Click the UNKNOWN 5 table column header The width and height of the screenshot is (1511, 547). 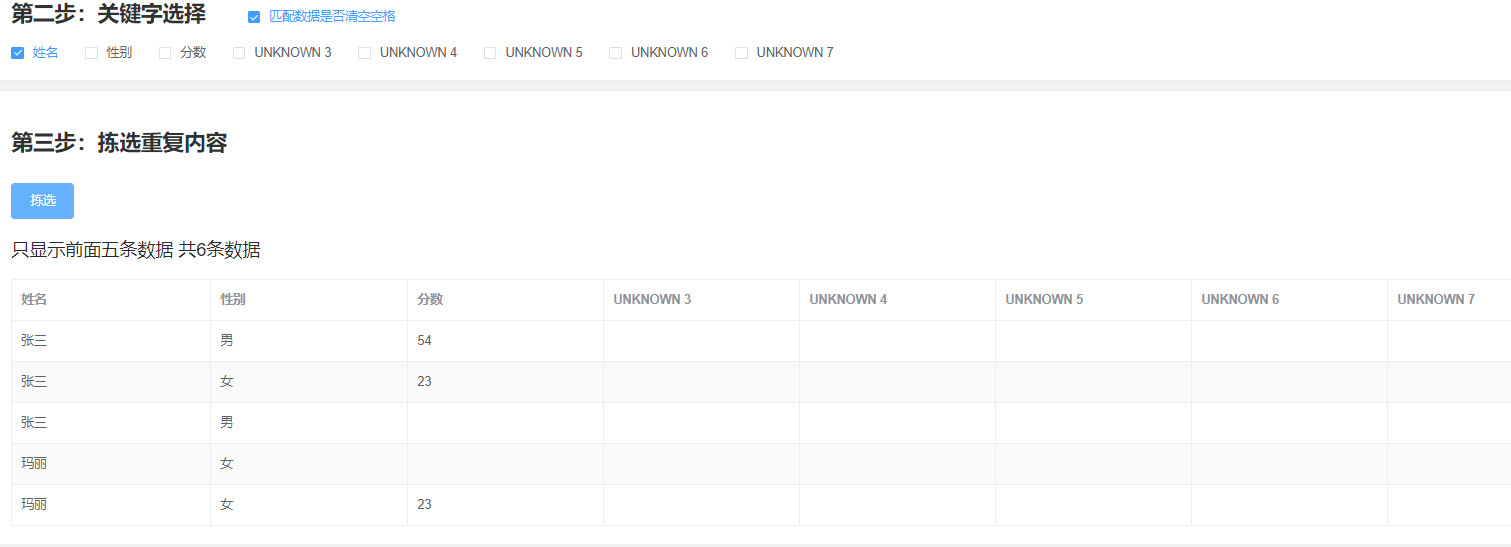point(1093,300)
